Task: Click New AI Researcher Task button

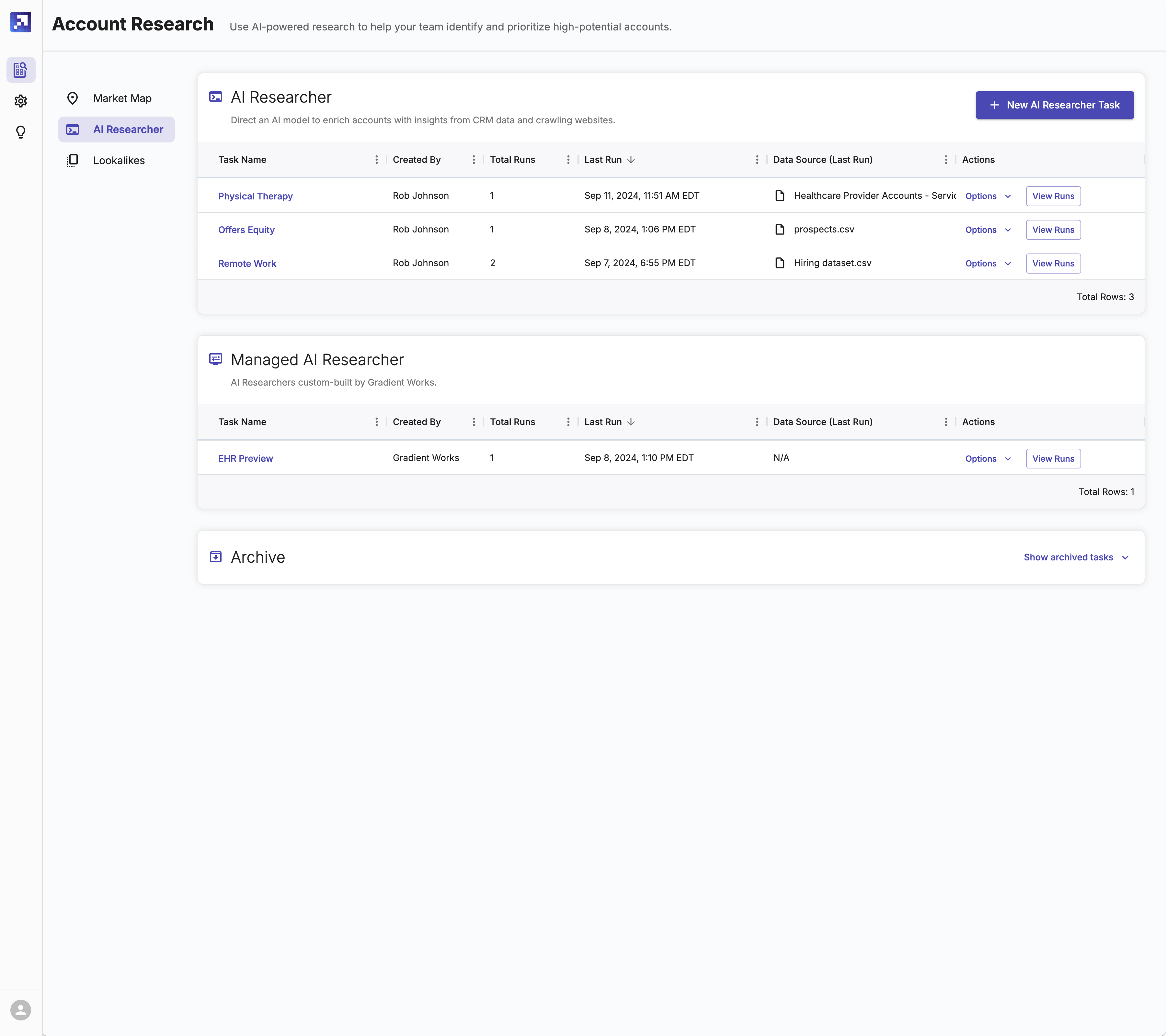Action: pyautogui.click(x=1054, y=105)
